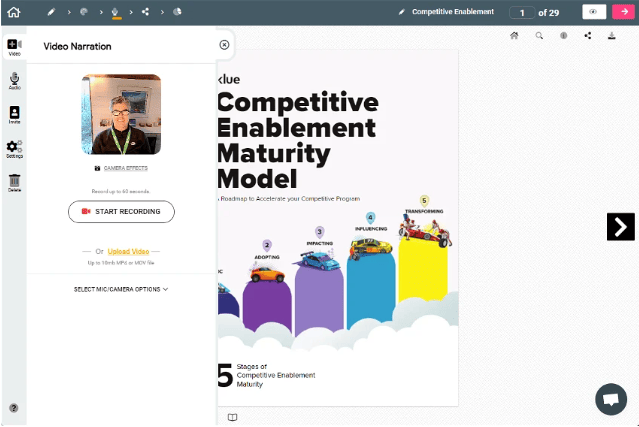Open the Invite panel icon

pyautogui.click(x=14, y=114)
